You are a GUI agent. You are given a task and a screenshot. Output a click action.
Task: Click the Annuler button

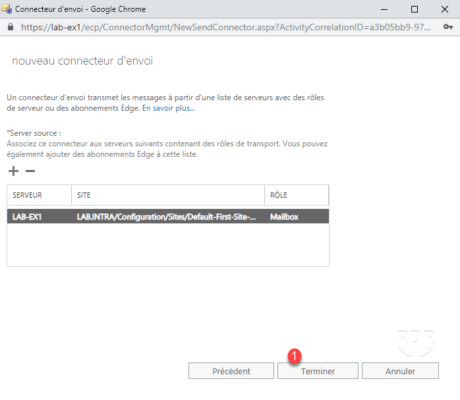click(x=400, y=371)
